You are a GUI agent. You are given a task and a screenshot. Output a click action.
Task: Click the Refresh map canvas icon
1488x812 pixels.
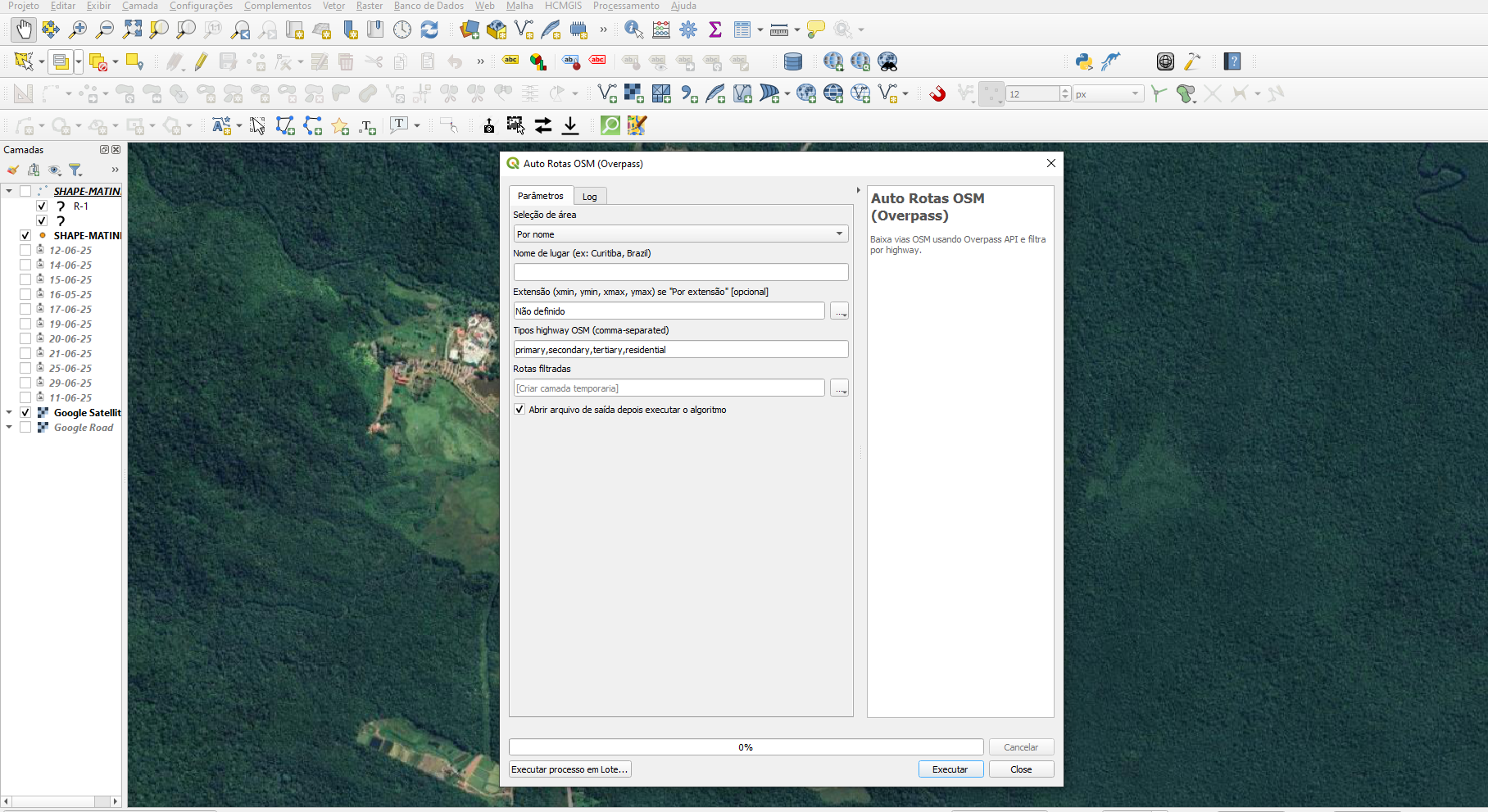coord(429,29)
